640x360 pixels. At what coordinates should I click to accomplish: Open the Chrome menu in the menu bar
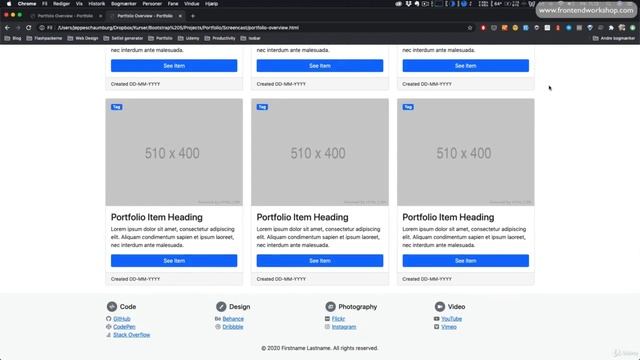[27, 4]
